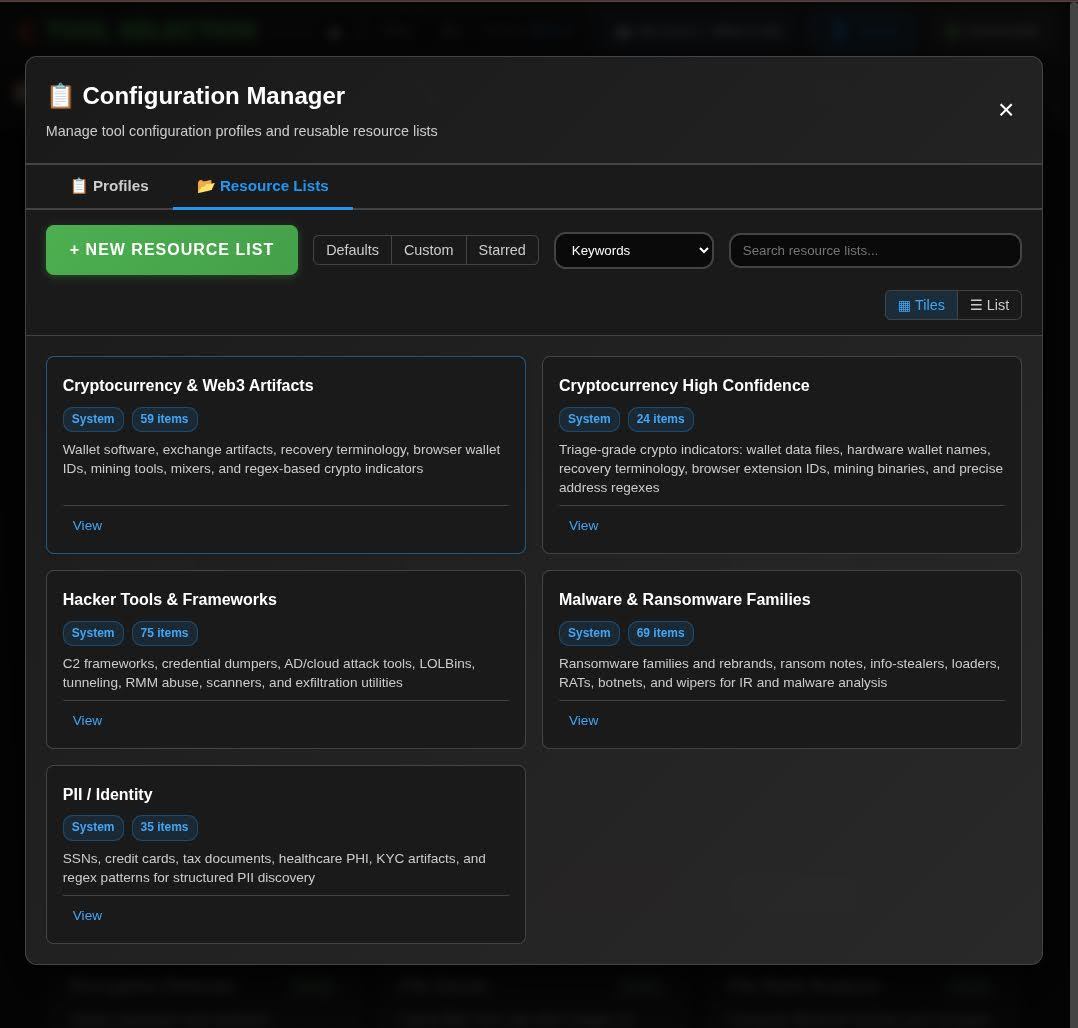This screenshot has width=1078, height=1028.
Task: Click System badge on Cryptocurrency & Web3 card
Action: [93, 419]
